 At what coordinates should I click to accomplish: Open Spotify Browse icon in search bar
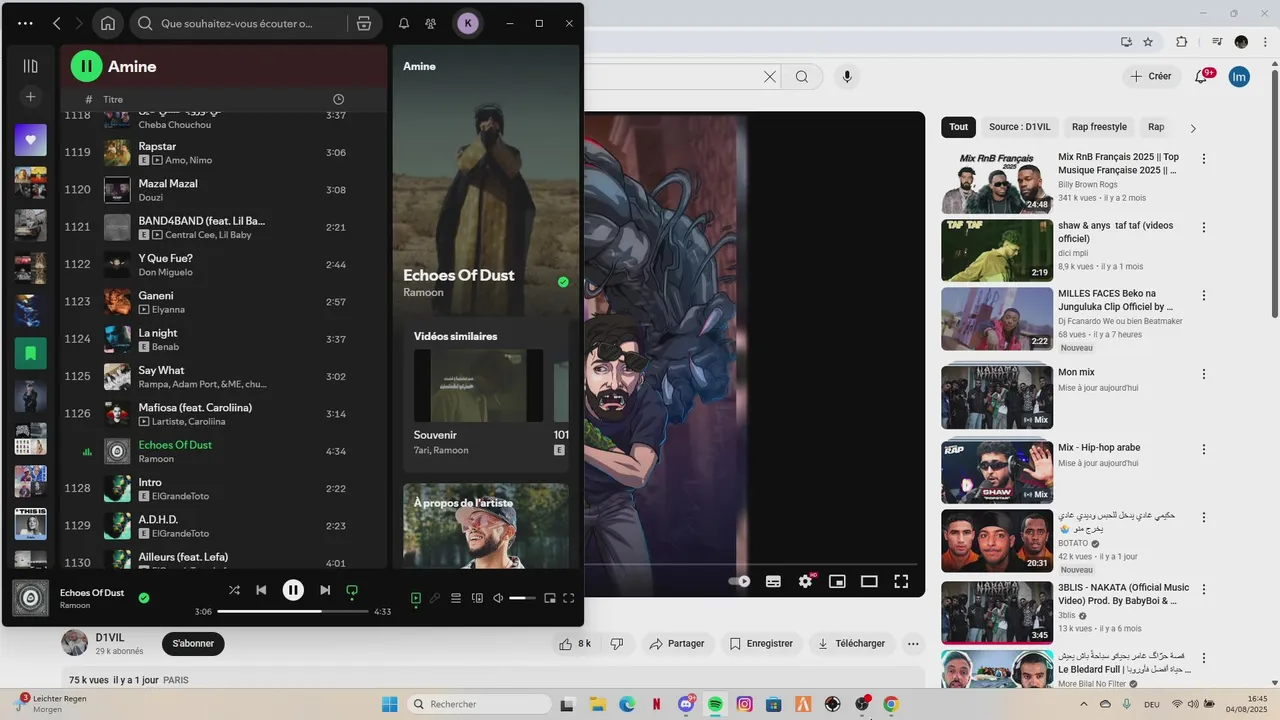click(x=364, y=23)
